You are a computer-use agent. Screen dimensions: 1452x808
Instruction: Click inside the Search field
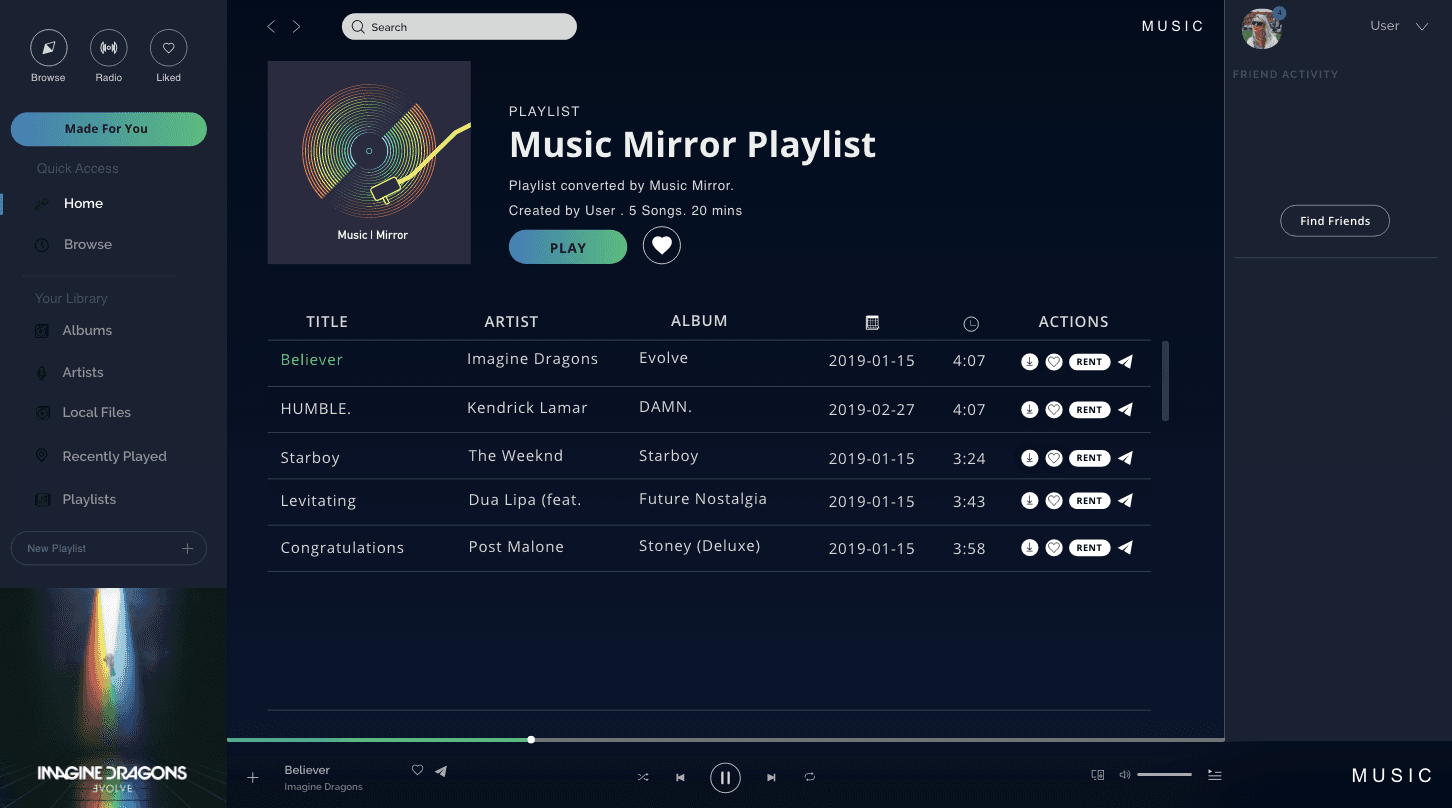[x=459, y=26]
